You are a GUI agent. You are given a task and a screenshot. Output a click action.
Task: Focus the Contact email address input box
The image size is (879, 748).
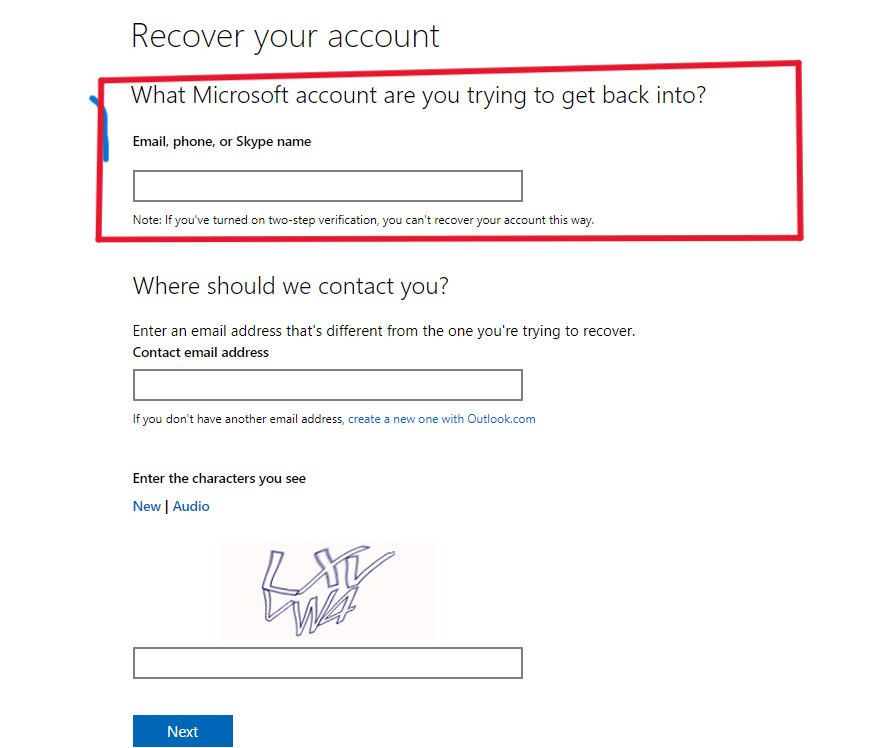pyautogui.click(x=327, y=385)
